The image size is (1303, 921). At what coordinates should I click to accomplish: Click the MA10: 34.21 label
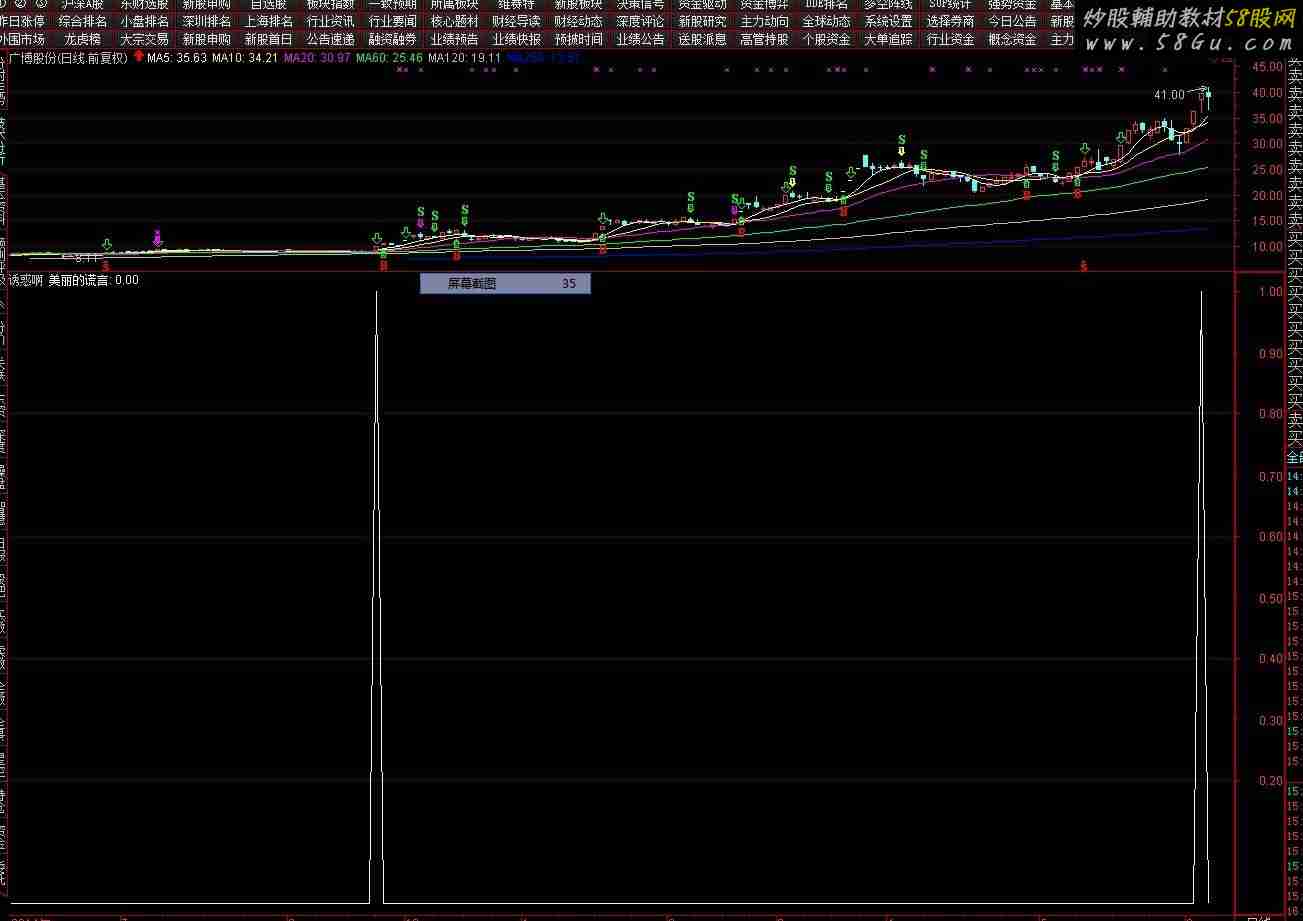(x=245, y=58)
